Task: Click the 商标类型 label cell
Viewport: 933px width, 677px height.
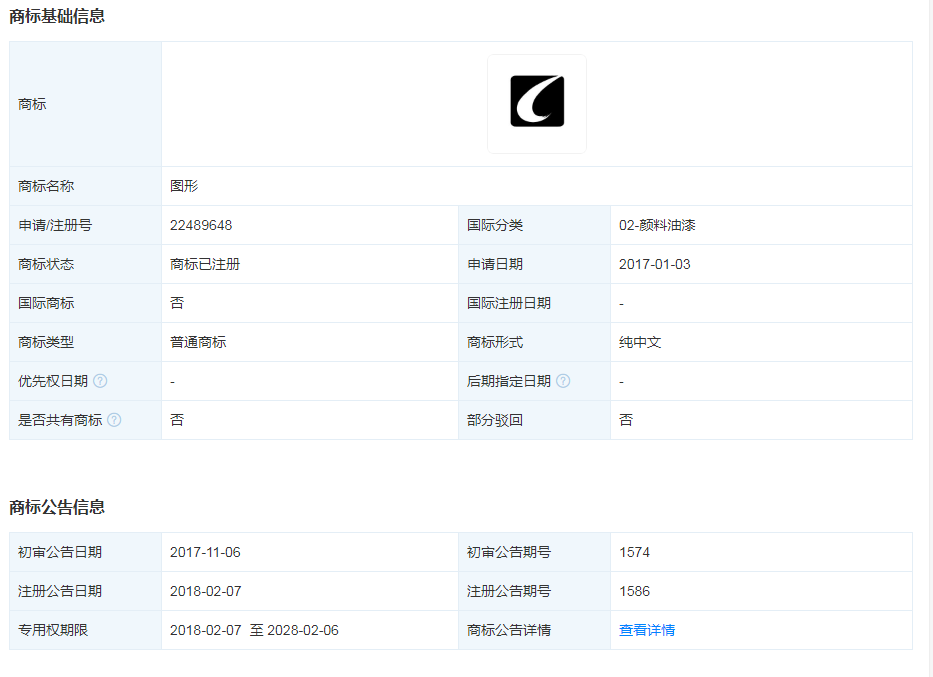Action: [85, 342]
